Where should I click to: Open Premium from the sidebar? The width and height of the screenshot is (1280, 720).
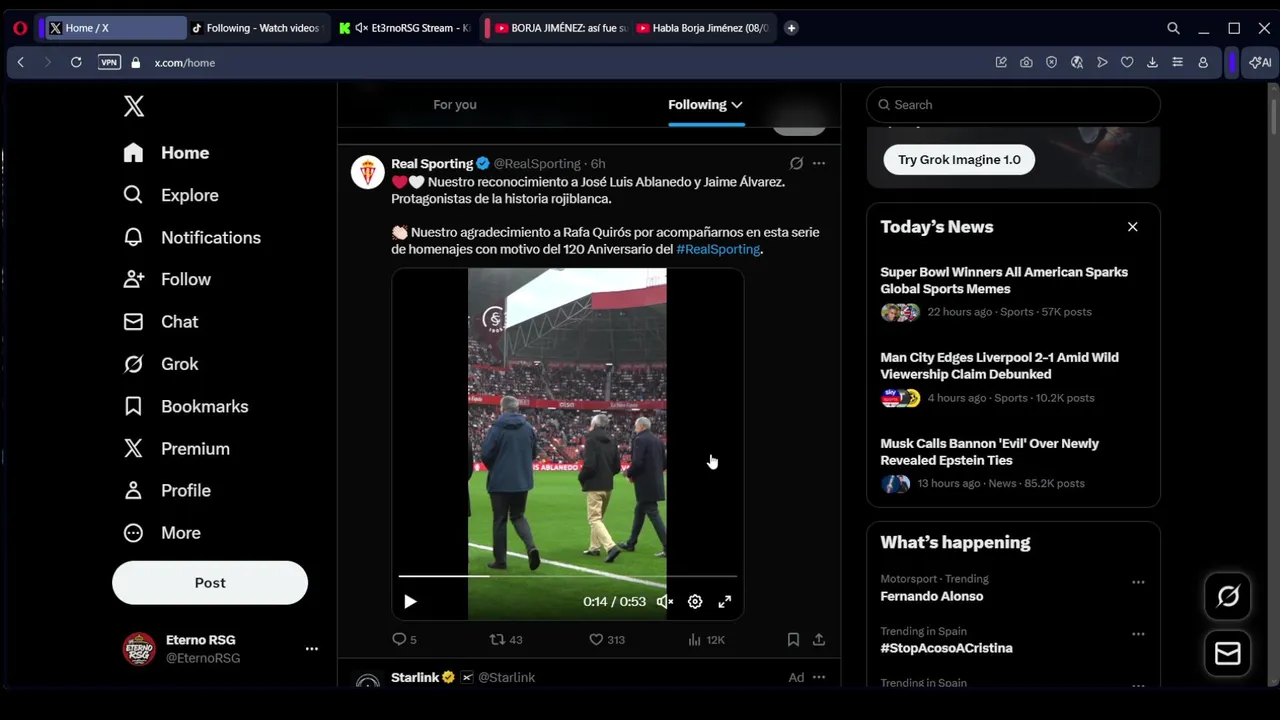[x=176, y=448]
